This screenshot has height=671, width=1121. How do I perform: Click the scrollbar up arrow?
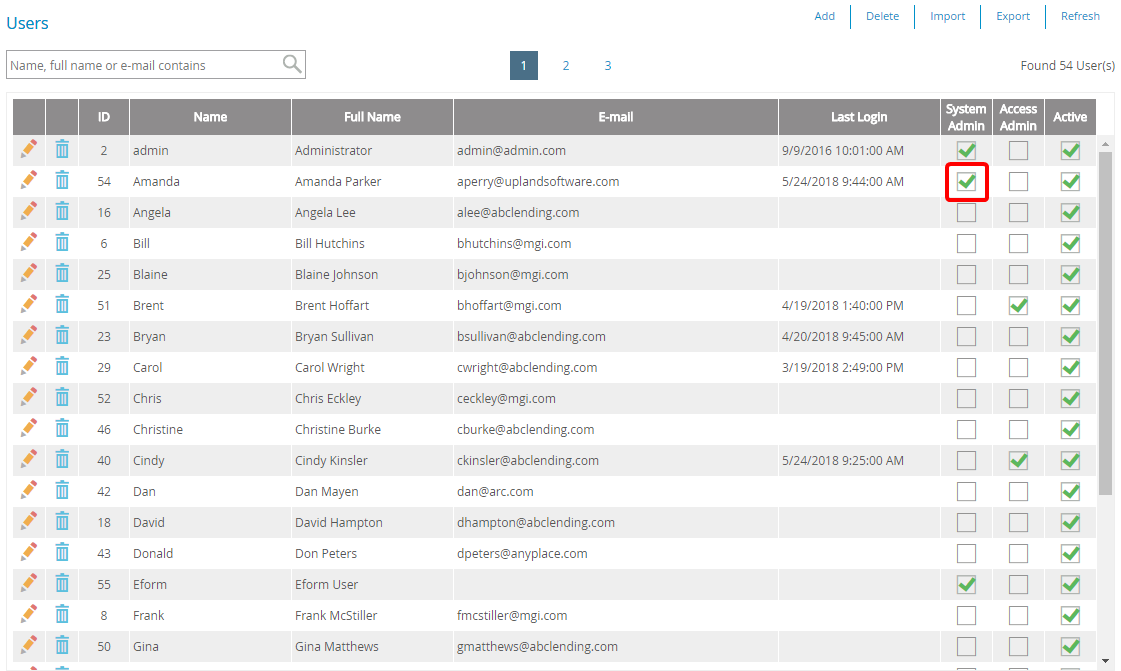[x=1105, y=144]
